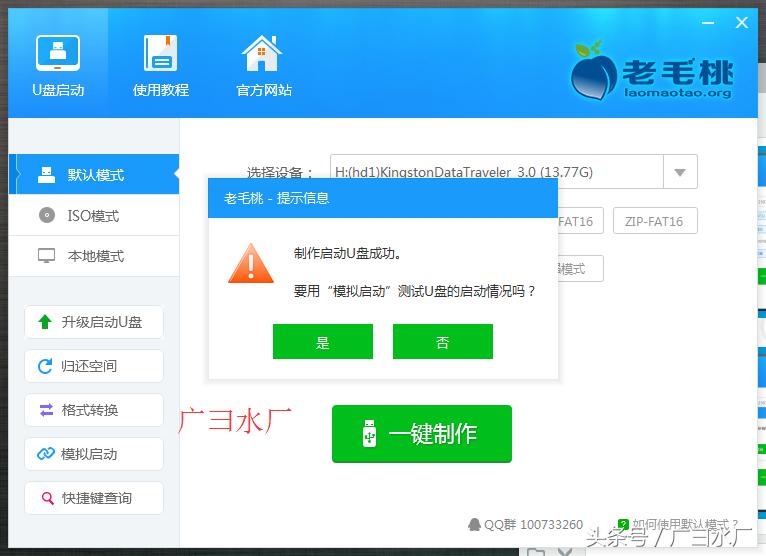Minimize the 老毛桃 window
Viewport: 766px width, 556px height.
(x=708, y=22)
